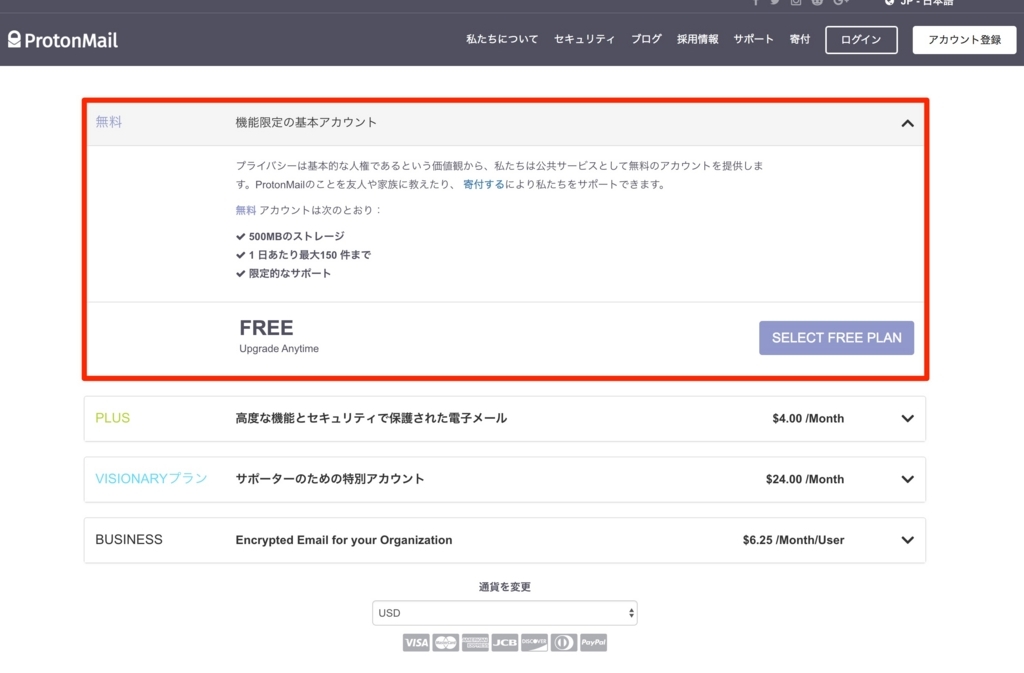Click the Discover card icon
1024x673 pixels.
[534, 642]
